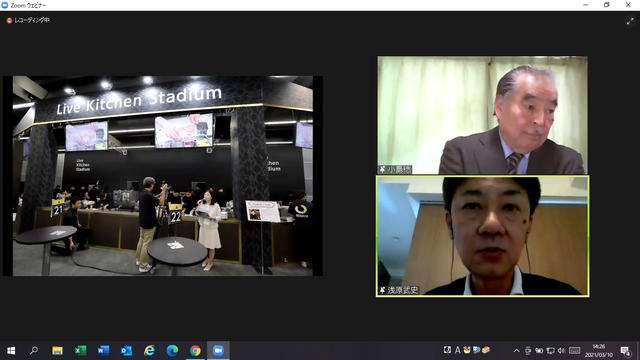
Task: Select the video tile of 浅原武史
Action: pos(482,236)
